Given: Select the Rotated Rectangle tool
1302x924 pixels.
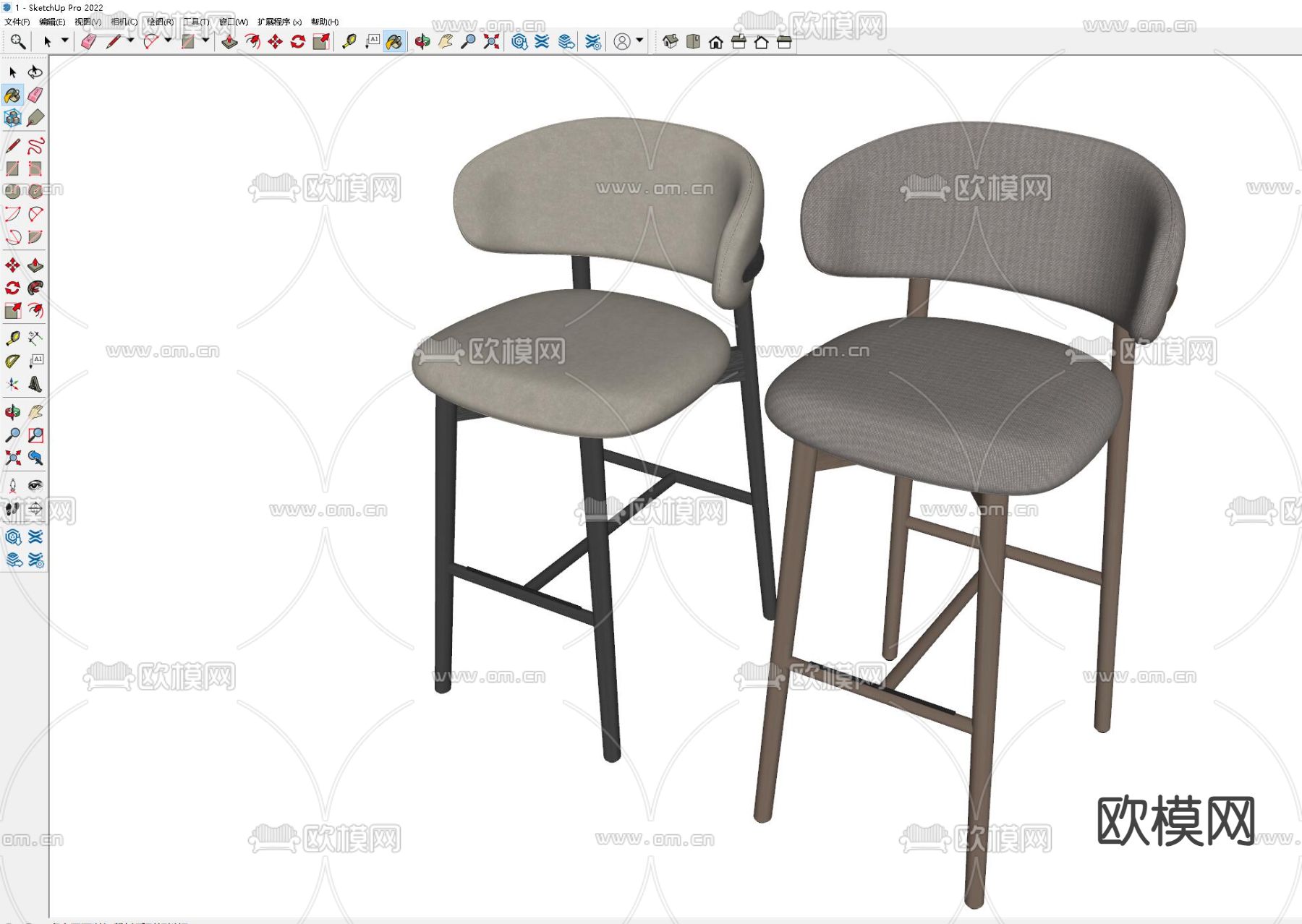Looking at the screenshot, I should pos(35,168).
